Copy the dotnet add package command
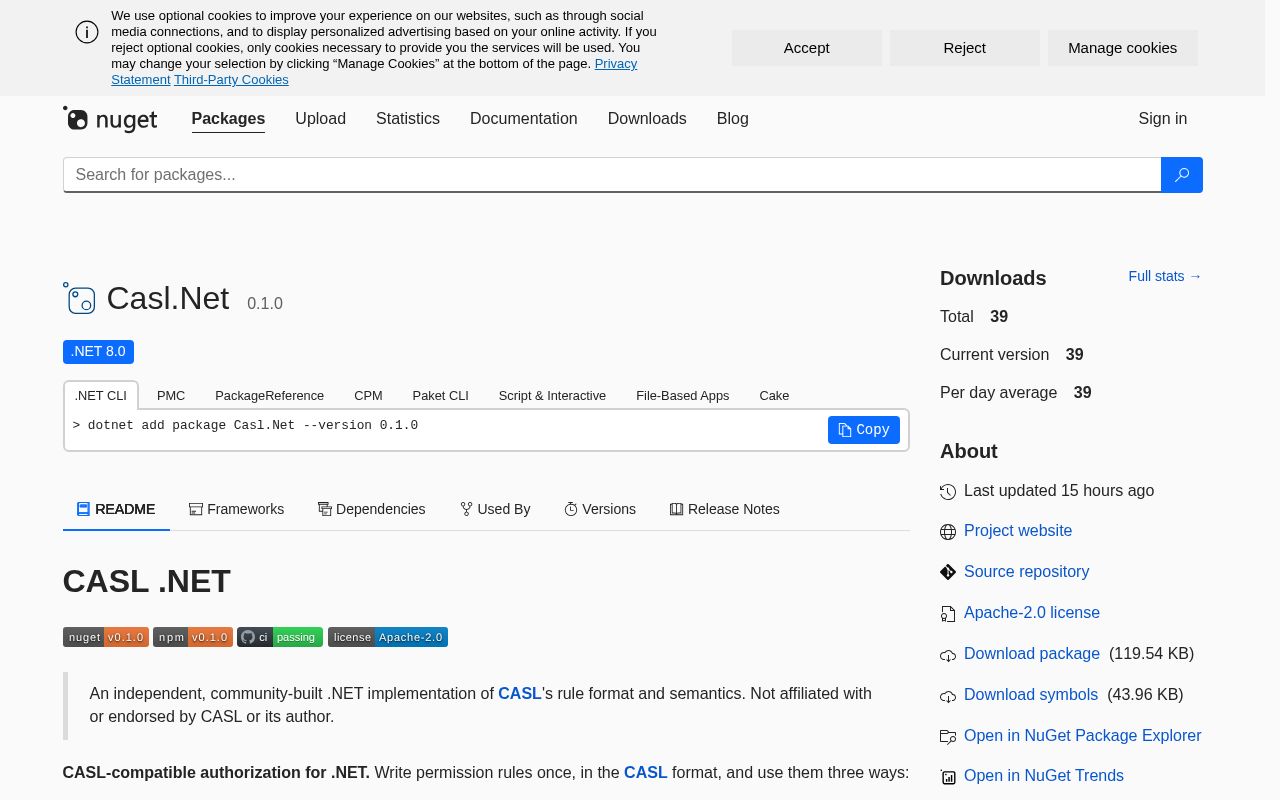This screenshot has height=800, width=1280. pyautogui.click(x=864, y=430)
